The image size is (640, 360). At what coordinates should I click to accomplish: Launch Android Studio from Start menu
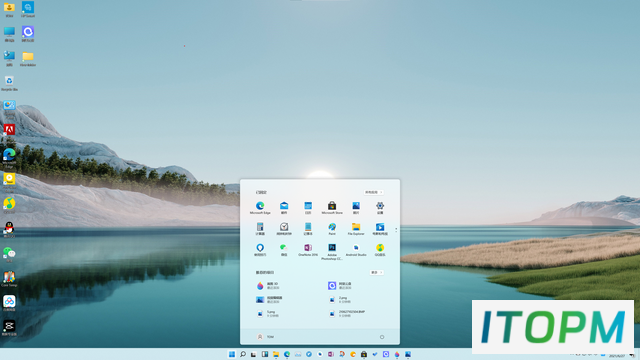[356, 250]
